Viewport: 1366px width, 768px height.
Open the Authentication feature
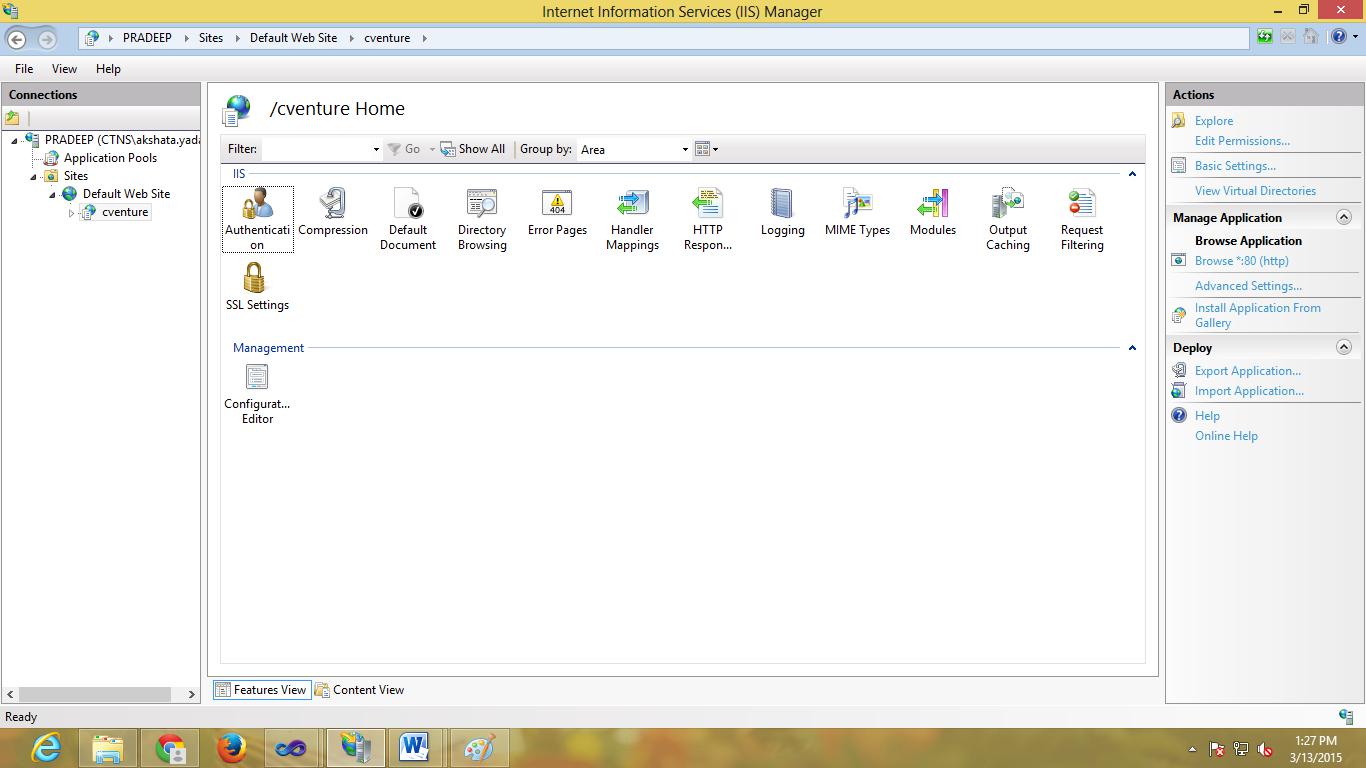click(257, 219)
